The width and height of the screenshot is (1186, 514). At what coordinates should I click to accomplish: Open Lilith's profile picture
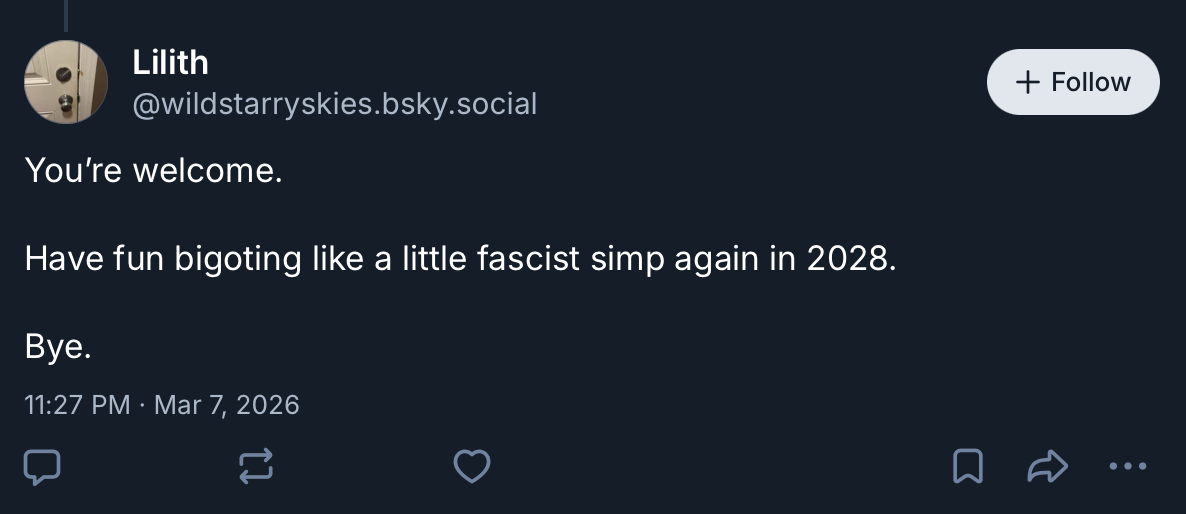[x=65, y=82]
